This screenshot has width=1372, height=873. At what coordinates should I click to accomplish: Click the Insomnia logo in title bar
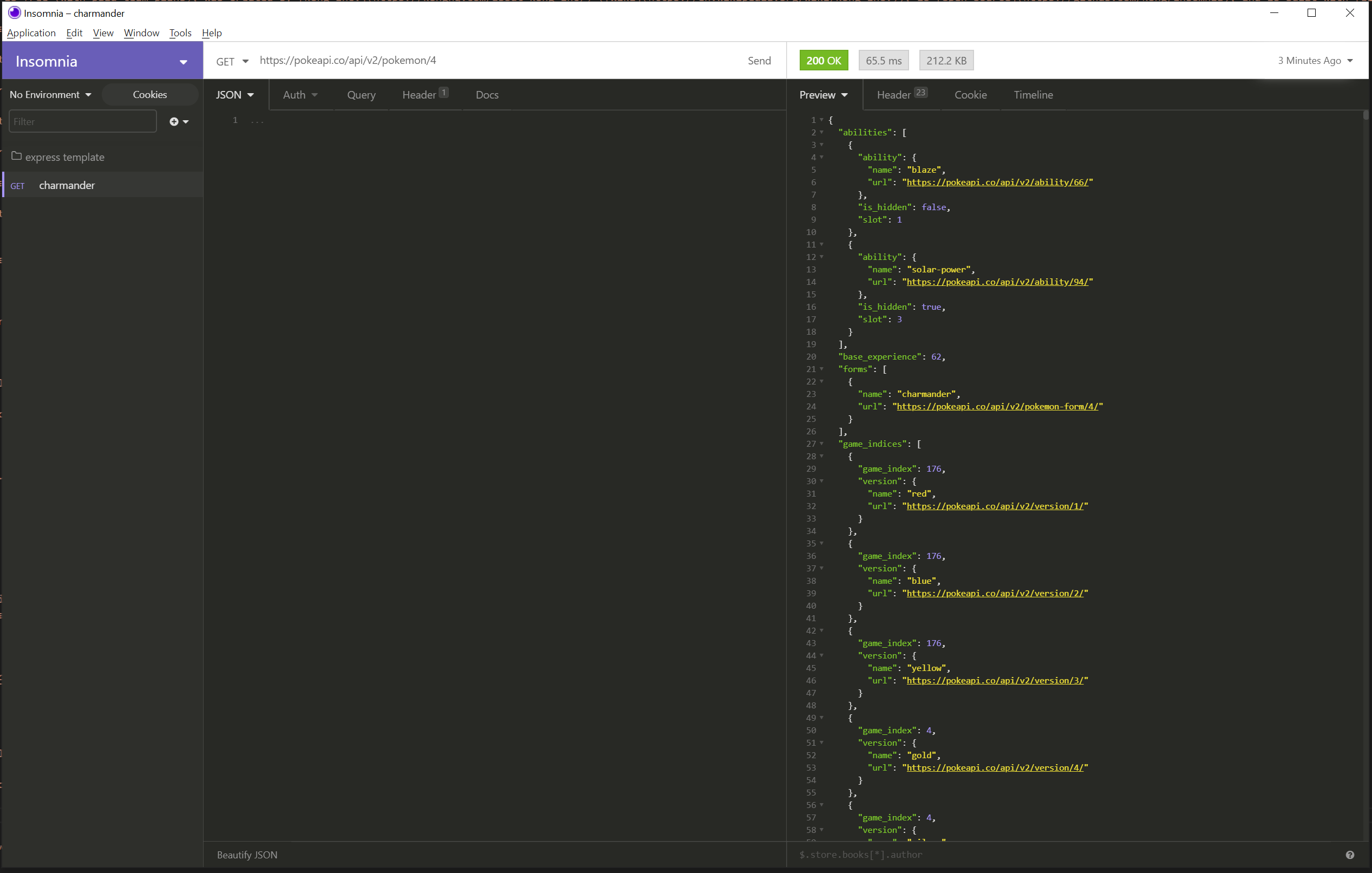[14, 12]
